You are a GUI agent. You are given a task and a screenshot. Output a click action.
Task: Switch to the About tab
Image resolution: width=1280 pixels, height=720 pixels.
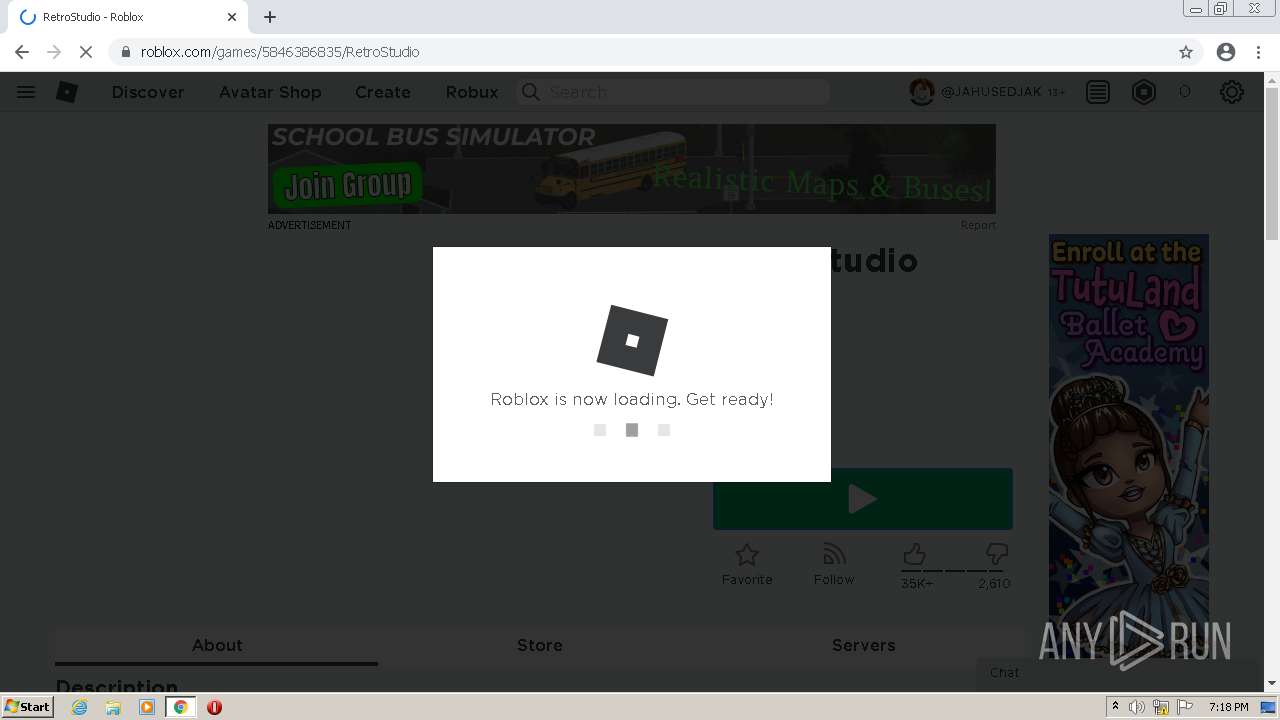(217, 645)
